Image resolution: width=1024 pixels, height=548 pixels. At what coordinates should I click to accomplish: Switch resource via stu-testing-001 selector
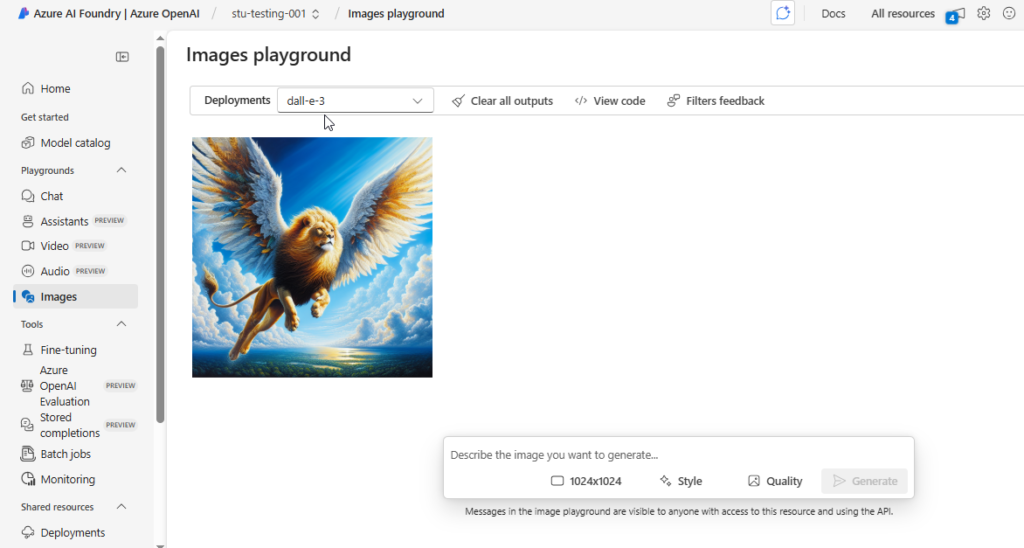[x=276, y=14]
